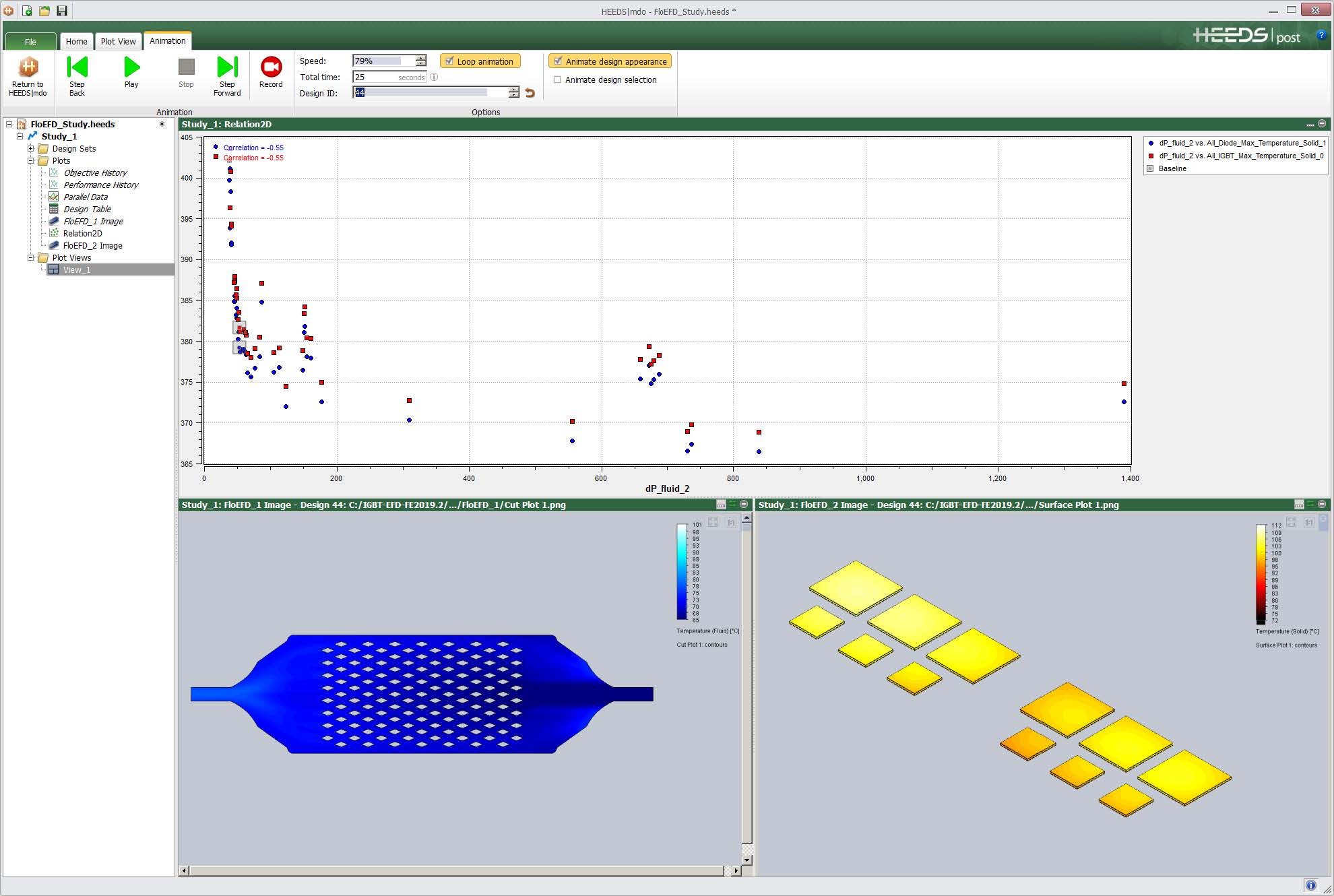Collapse the Plot Views folder
Viewport: 1334px width, 896px height.
click(30, 257)
